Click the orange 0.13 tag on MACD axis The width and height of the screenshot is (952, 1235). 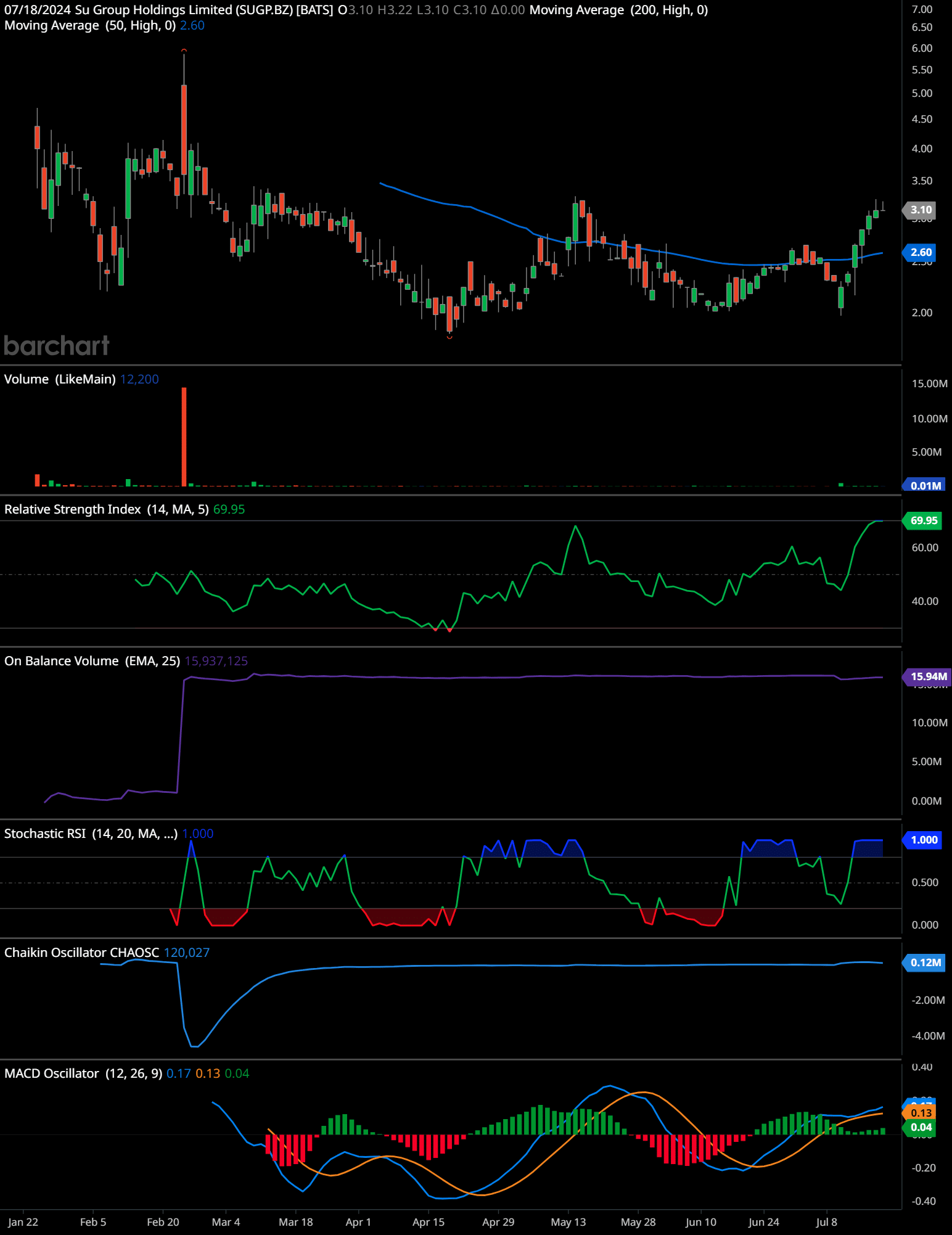[920, 1113]
